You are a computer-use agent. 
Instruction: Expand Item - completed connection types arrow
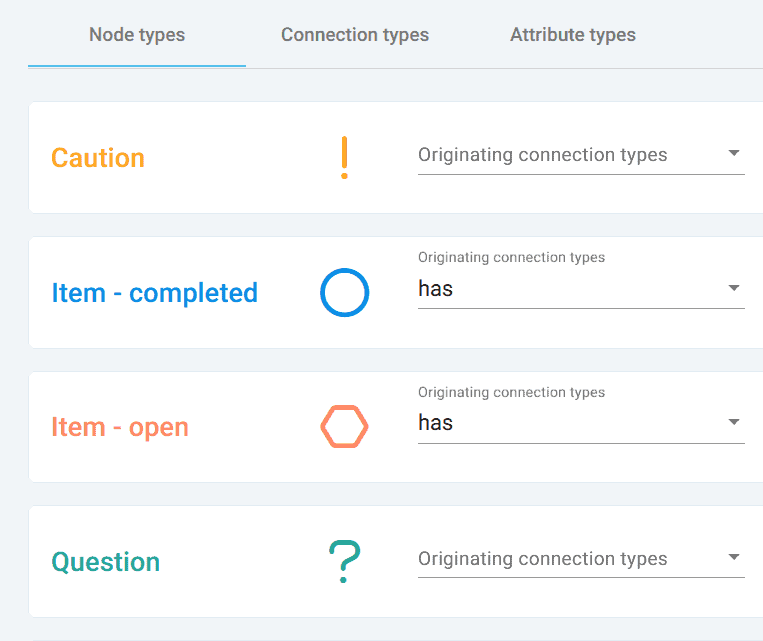[x=734, y=288]
